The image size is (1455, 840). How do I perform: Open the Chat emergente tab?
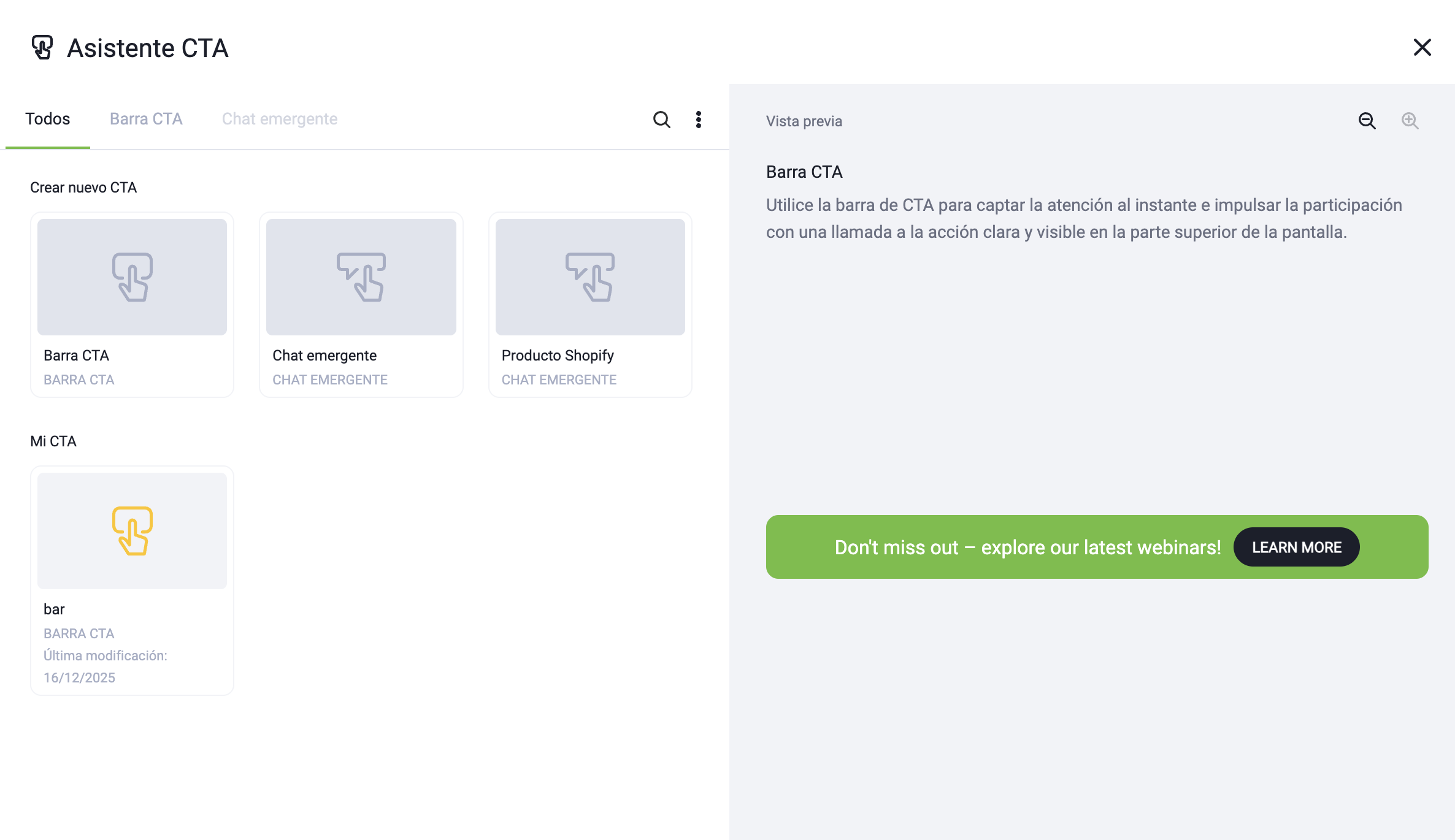(x=280, y=119)
